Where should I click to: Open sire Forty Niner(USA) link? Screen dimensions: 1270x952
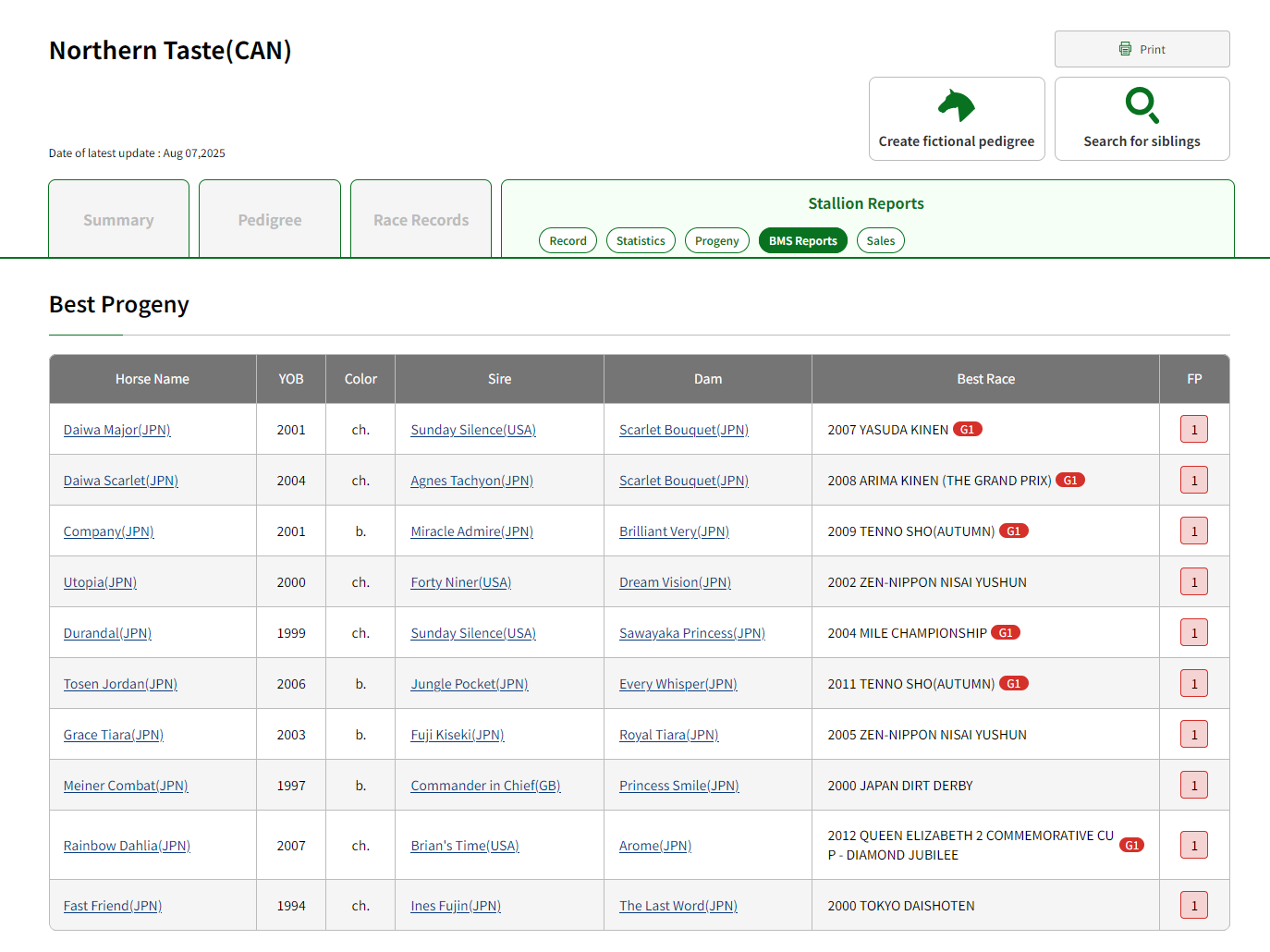(461, 582)
